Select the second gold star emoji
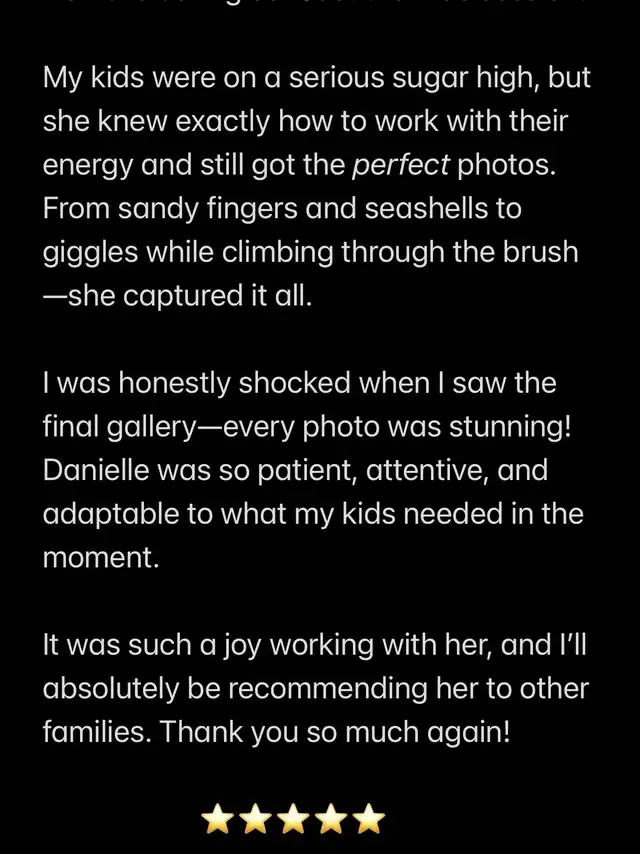The width and height of the screenshot is (640, 854). coord(255,818)
